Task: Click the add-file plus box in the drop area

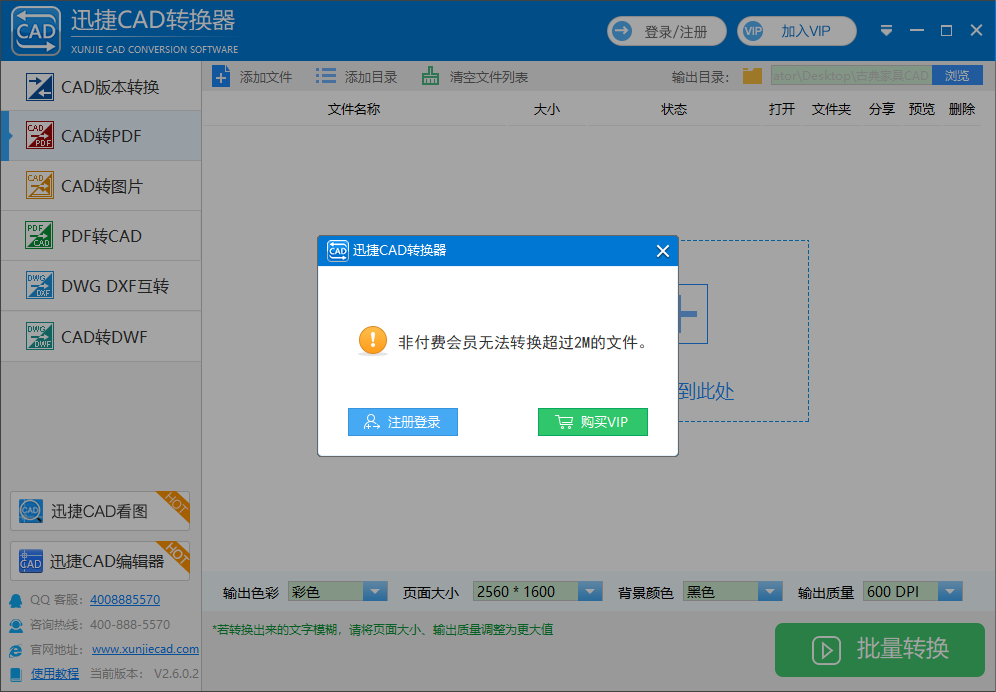Action: (693, 314)
